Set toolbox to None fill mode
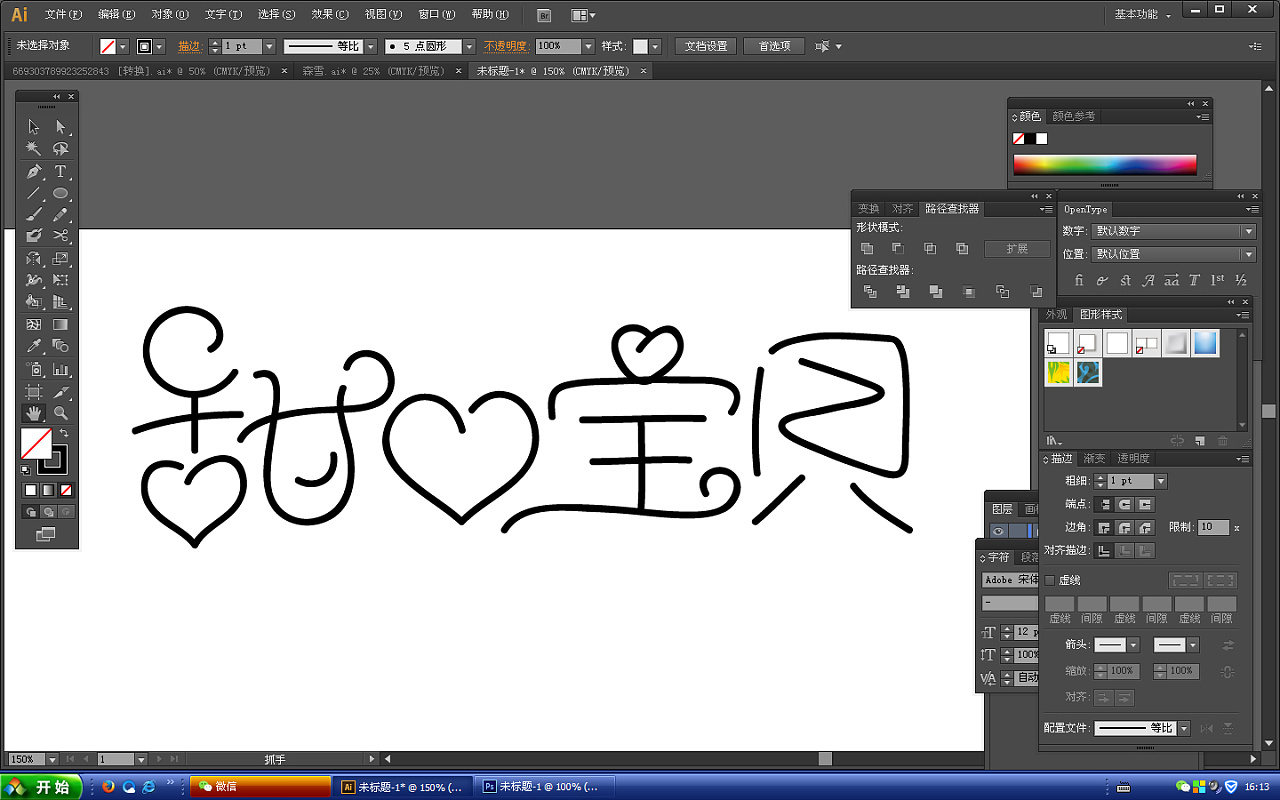Image resolution: width=1280 pixels, height=800 pixels. [x=66, y=490]
